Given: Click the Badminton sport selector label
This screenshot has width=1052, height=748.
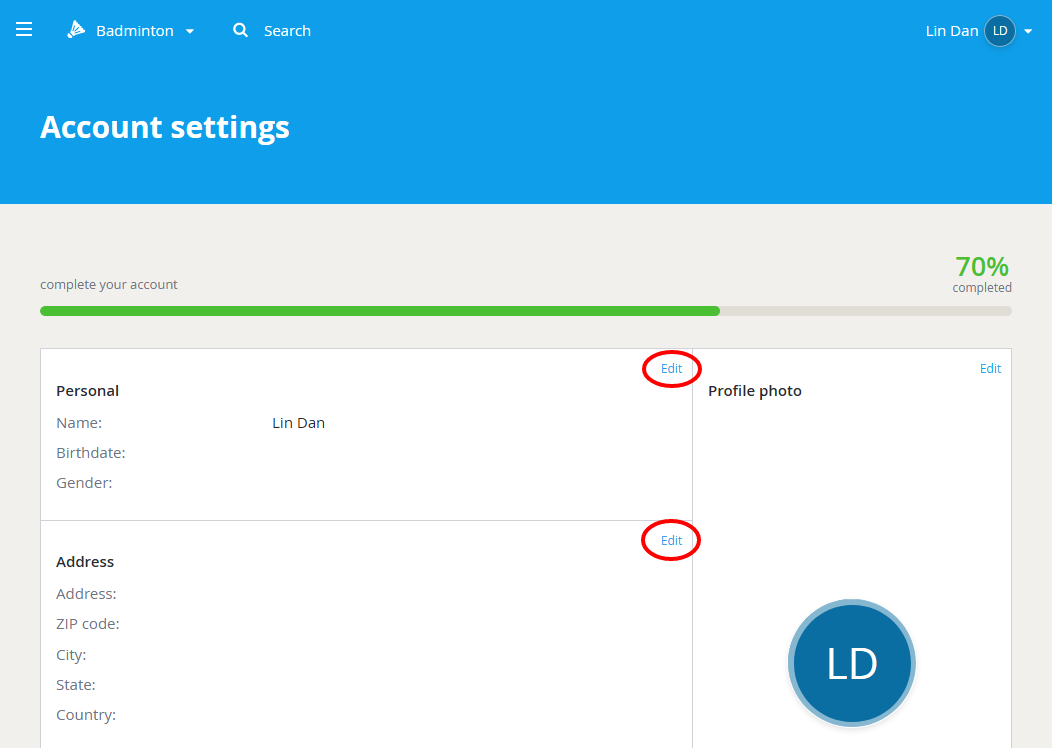Looking at the screenshot, I should click(x=134, y=31).
